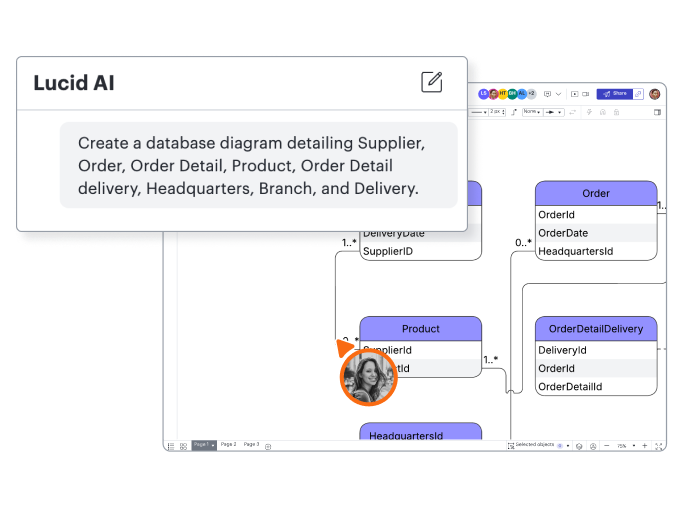Click the second collaborator photo avatar in the top bar
The height and width of the screenshot is (510, 680).
pos(493,94)
